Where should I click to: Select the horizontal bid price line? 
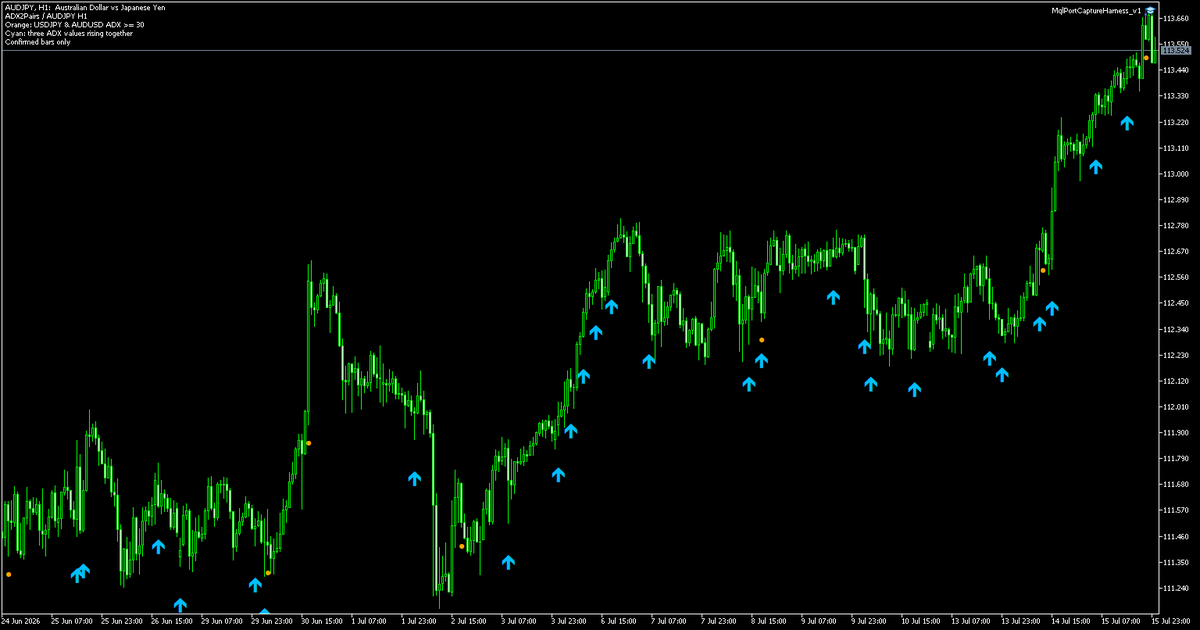[x=580, y=50]
